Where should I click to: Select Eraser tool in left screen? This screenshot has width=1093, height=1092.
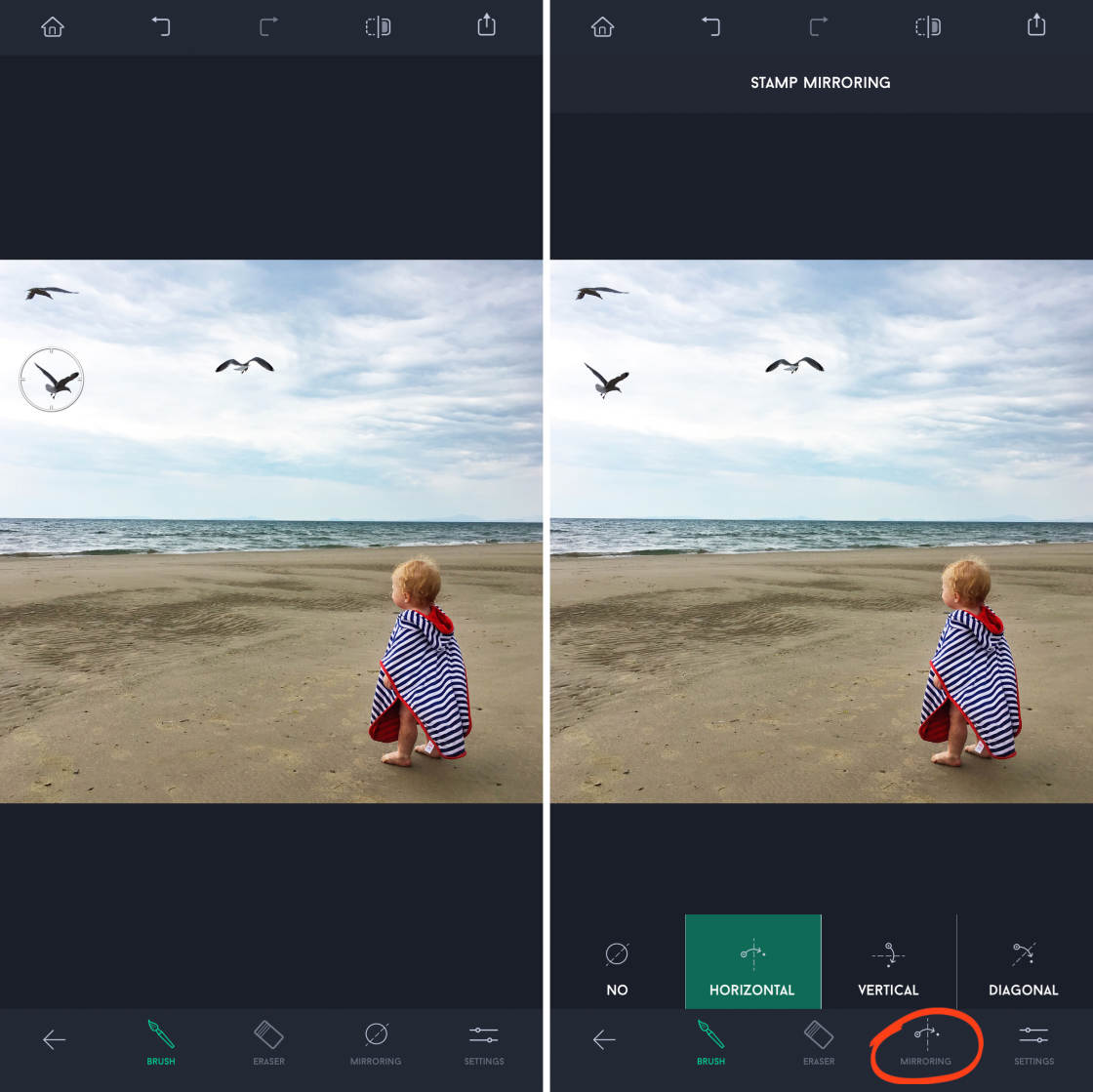(269, 1042)
